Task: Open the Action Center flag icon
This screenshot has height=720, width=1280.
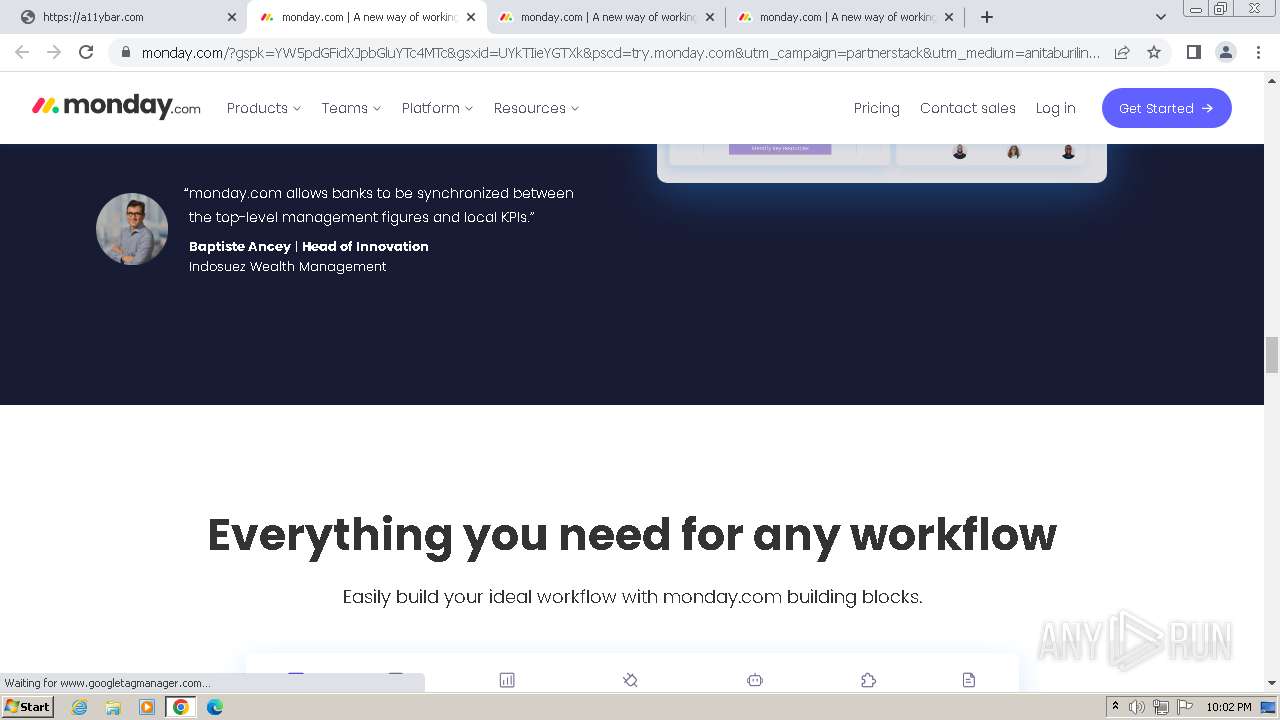Action: tap(1185, 707)
